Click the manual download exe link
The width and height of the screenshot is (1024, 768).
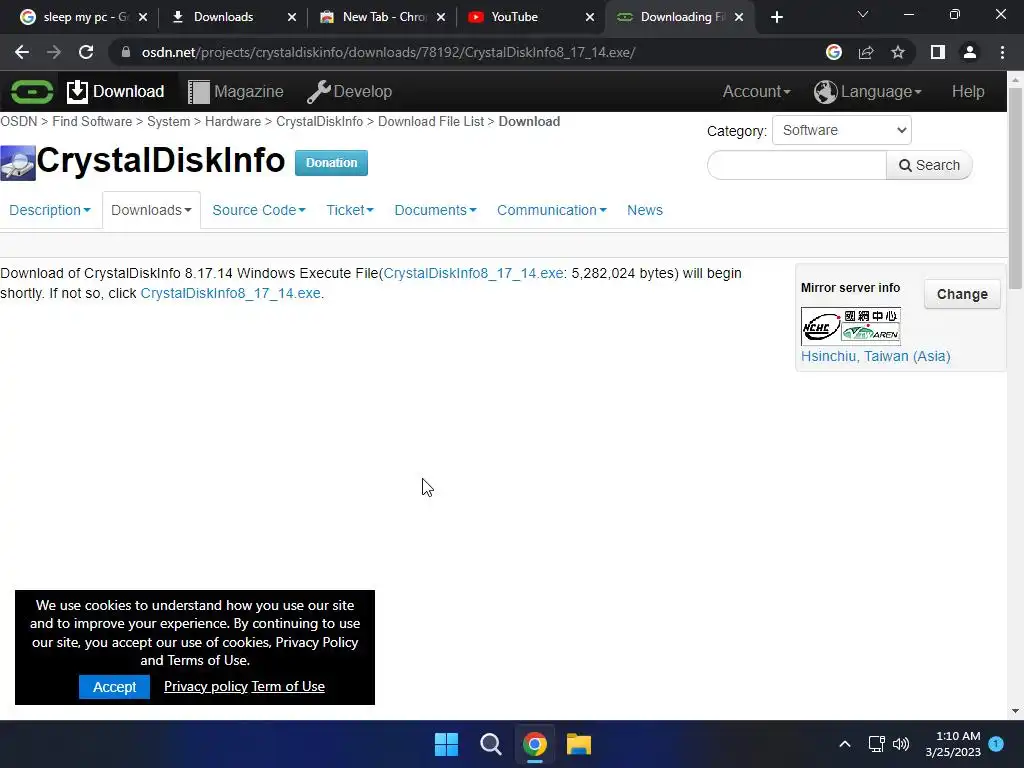[x=231, y=293]
